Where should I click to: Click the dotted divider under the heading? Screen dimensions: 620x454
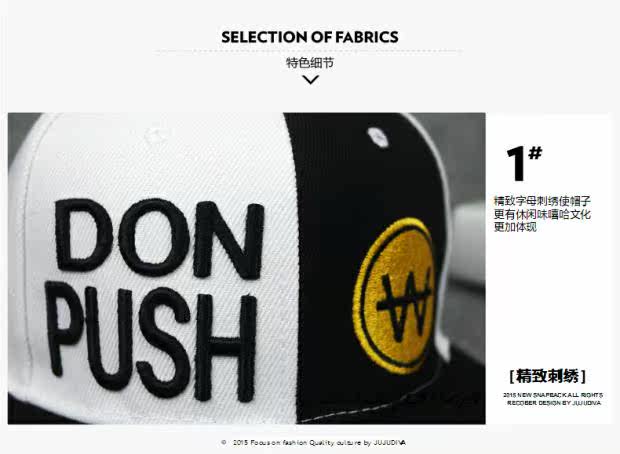click(308, 51)
